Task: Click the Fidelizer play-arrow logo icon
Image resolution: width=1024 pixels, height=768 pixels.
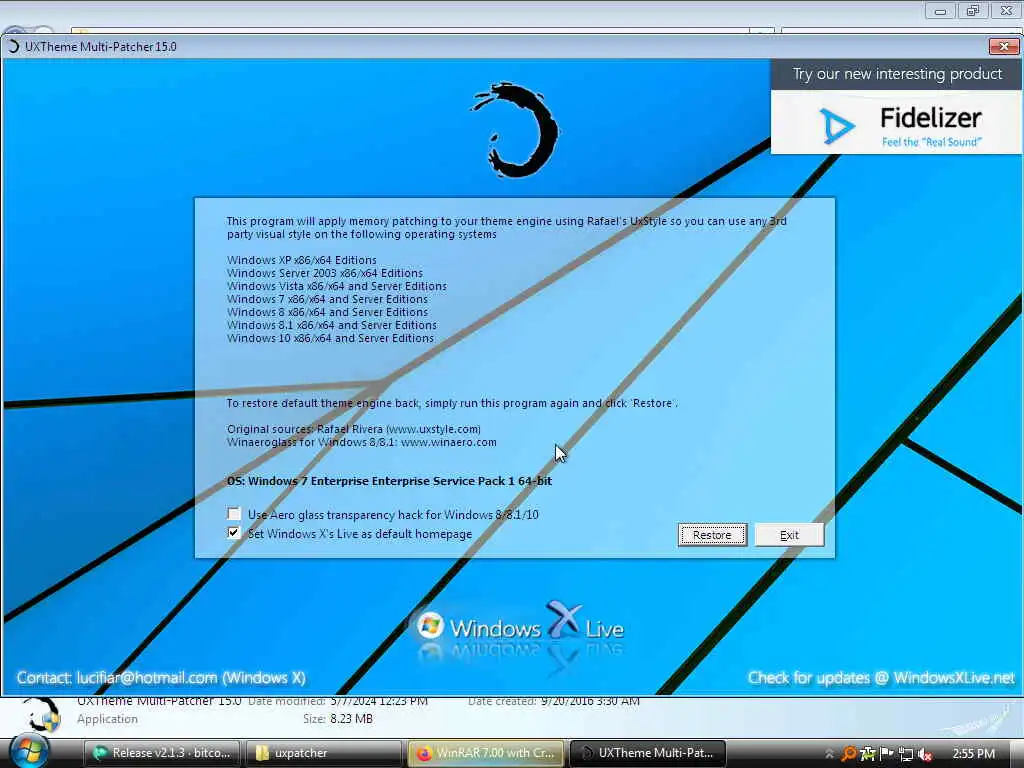Action: [837, 125]
